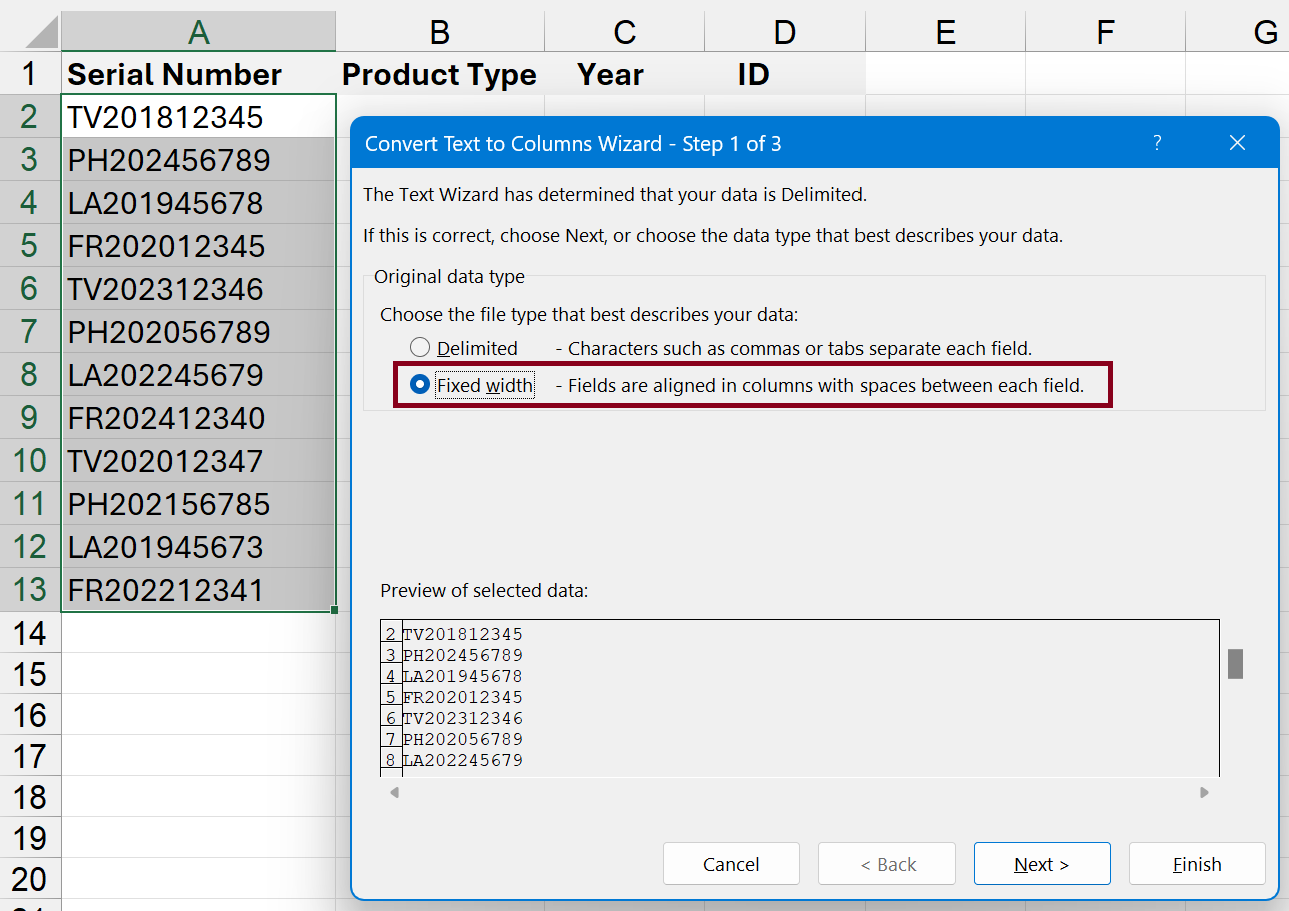Select the row 20 header
The width and height of the screenshot is (1289, 911).
[x=30, y=879]
